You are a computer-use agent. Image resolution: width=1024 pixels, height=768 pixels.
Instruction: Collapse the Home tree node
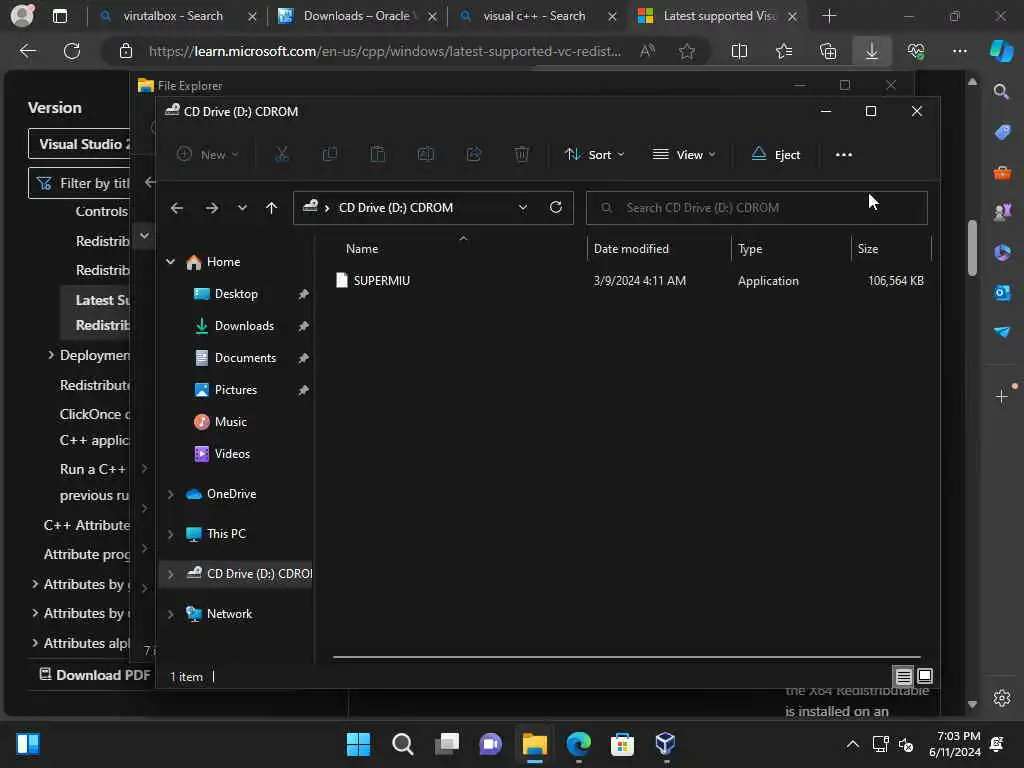pyautogui.click(x=170, y=262)
